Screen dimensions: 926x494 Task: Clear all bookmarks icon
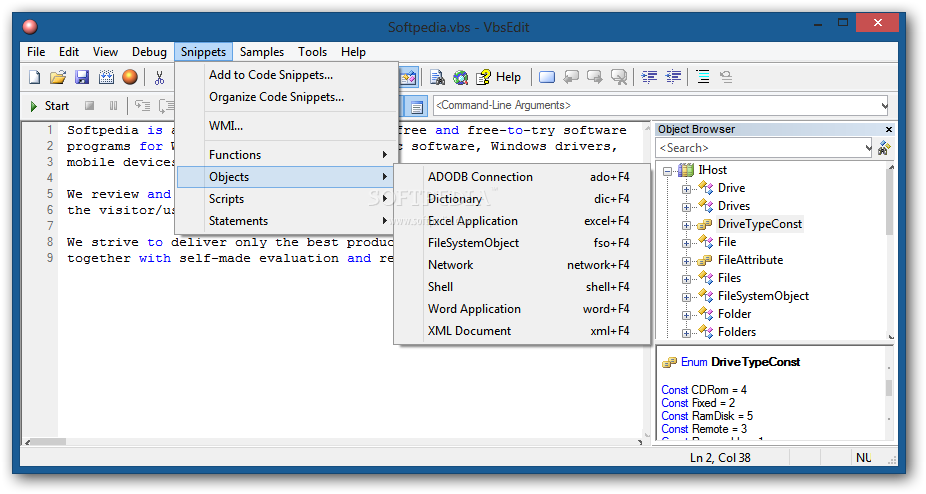point(618,77)
